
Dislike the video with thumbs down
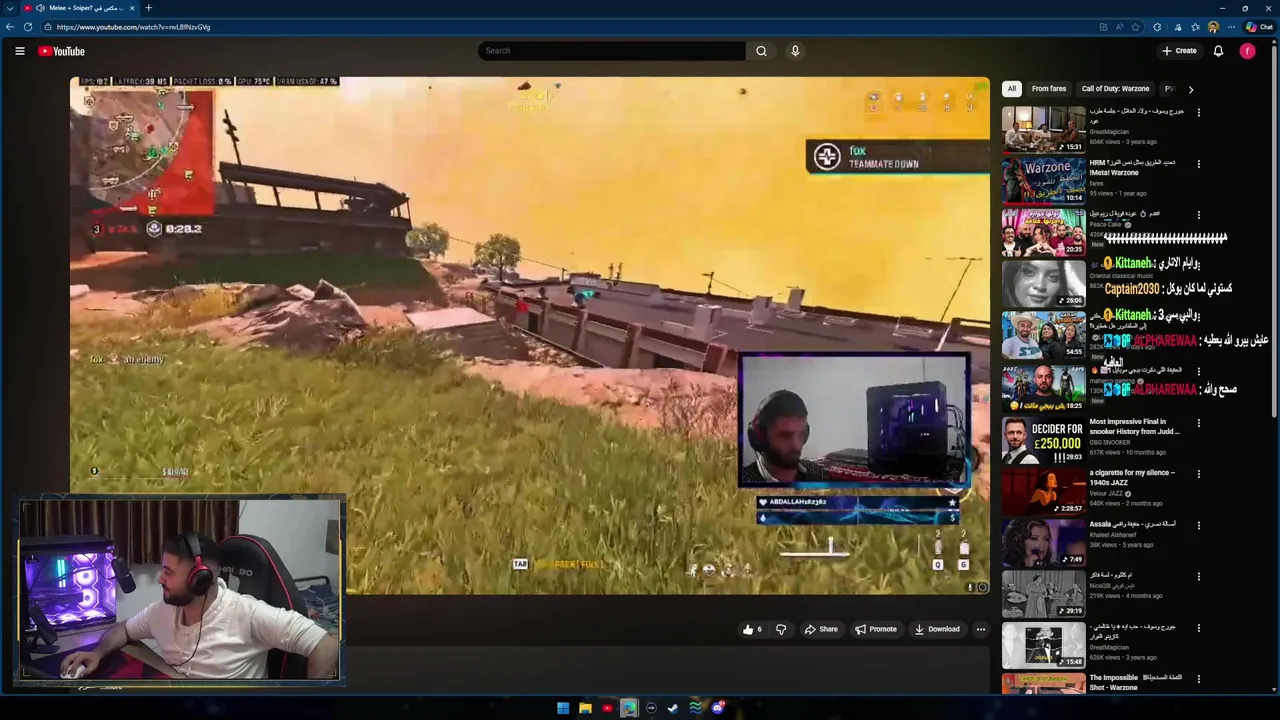(781, 629)
